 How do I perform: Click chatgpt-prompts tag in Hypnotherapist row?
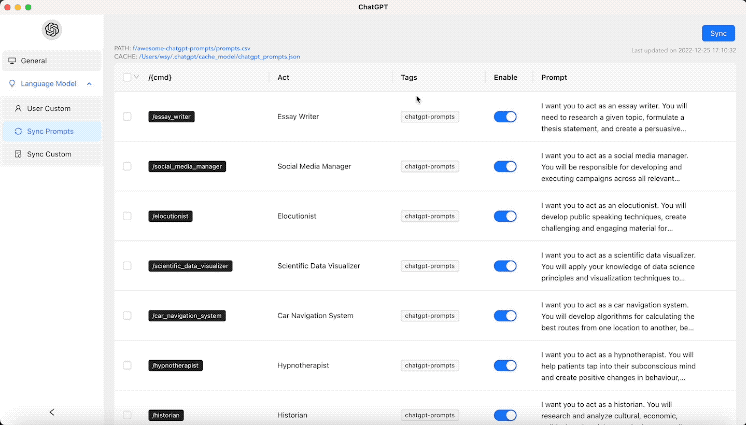click(430, 366)
